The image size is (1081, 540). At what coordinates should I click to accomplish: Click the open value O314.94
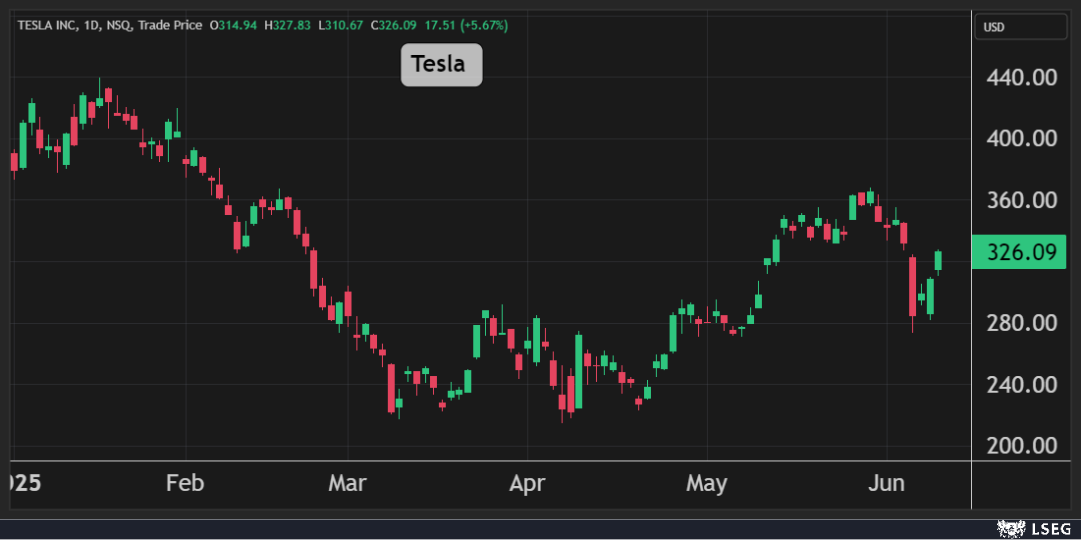(x=233, y=26)
